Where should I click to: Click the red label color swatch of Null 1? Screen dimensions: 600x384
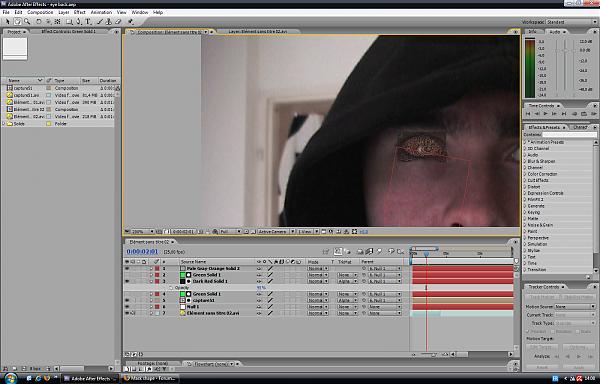157,307
